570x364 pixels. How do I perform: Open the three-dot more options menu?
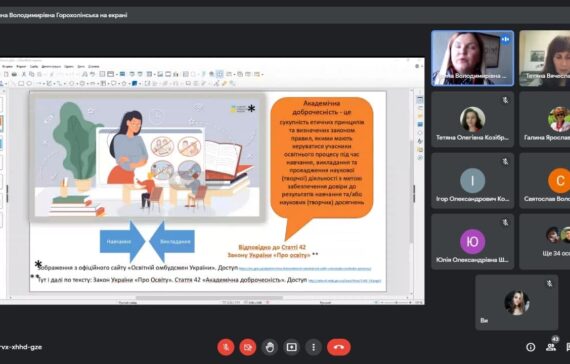(x=313, y=347)
